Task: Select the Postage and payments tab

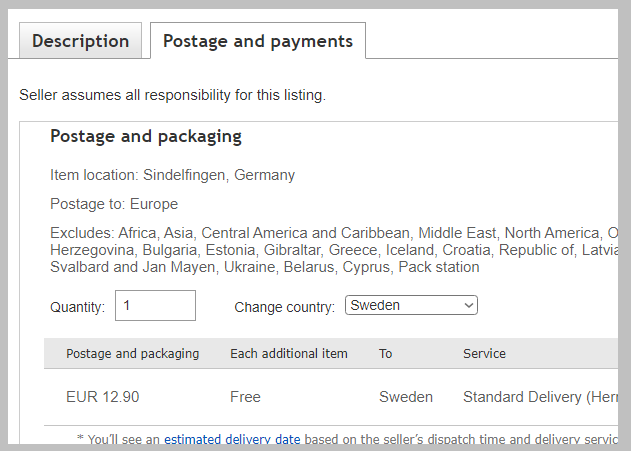Action: point(257,42)
